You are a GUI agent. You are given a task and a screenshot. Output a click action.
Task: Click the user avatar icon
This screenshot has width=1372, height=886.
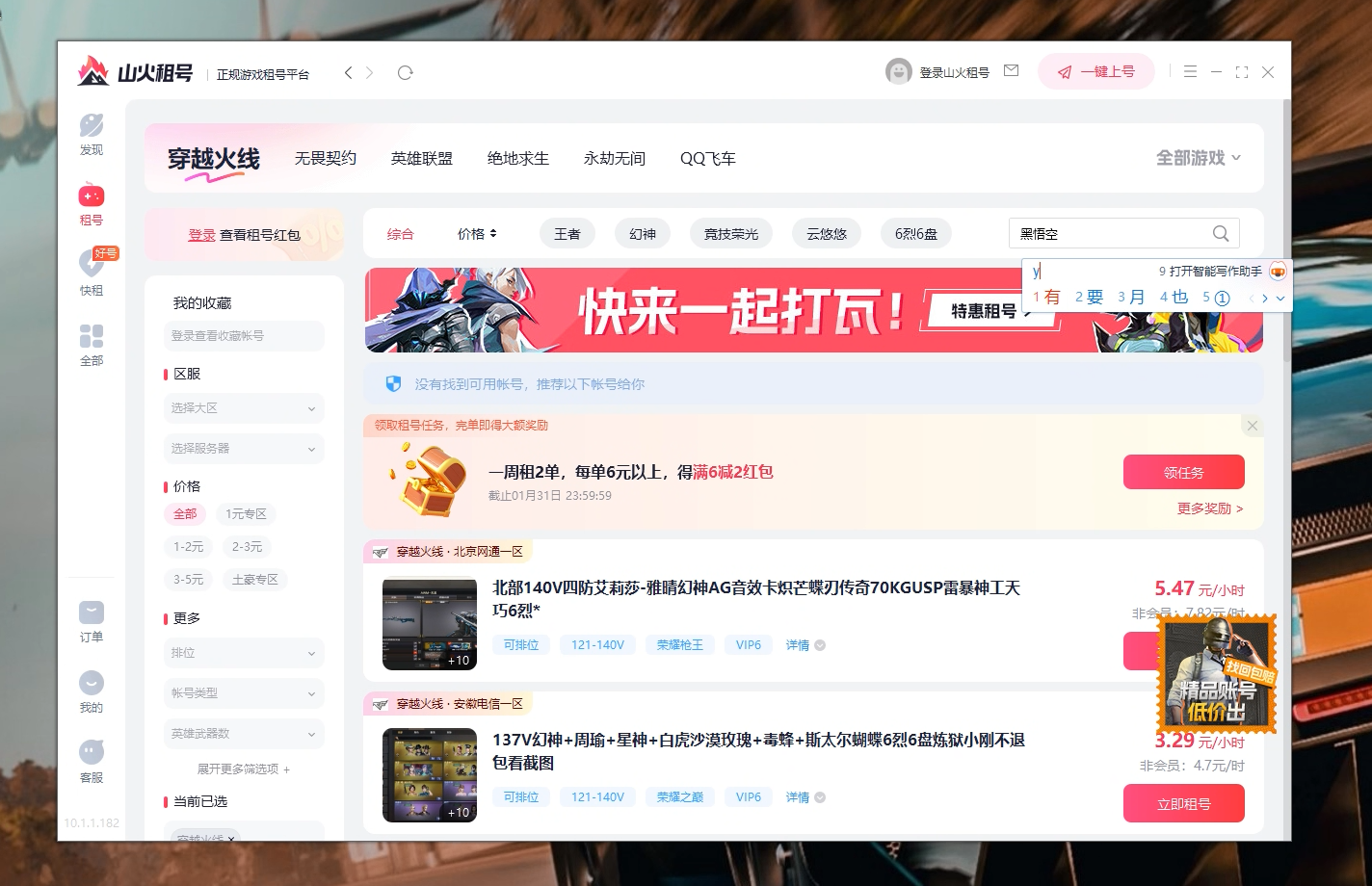[898, 72]
